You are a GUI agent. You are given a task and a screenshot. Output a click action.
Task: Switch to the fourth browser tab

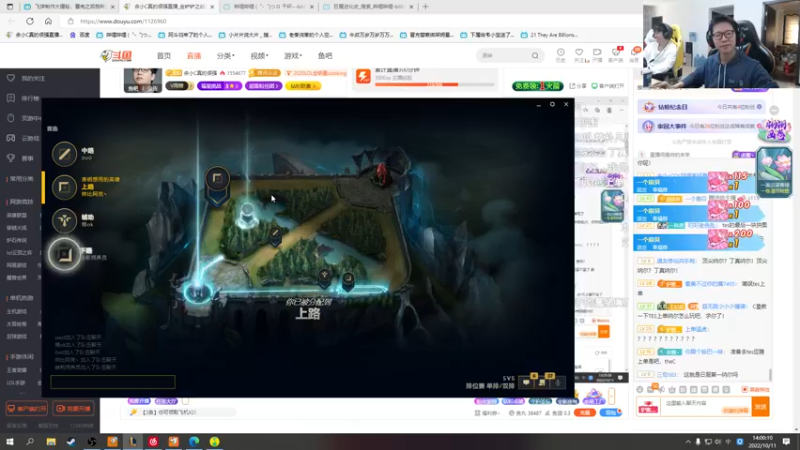[x=367, y=7]
